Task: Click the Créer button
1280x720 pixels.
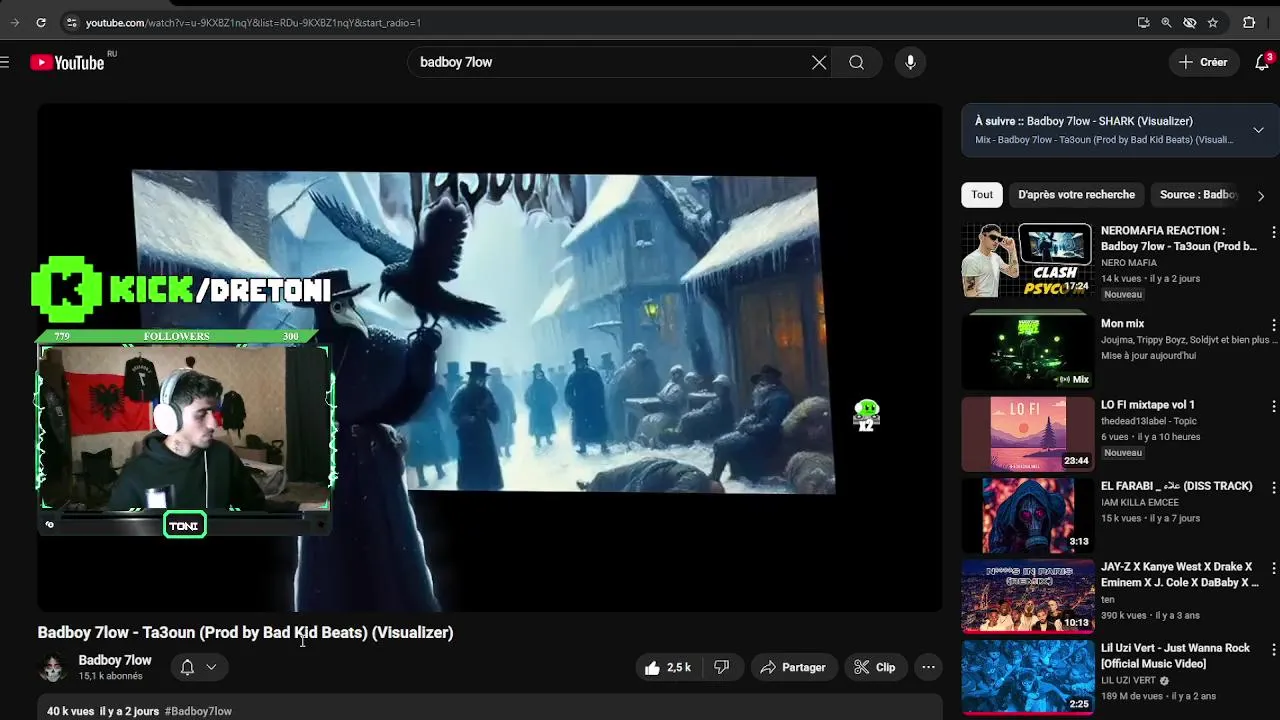Action: pos(1203,62)
